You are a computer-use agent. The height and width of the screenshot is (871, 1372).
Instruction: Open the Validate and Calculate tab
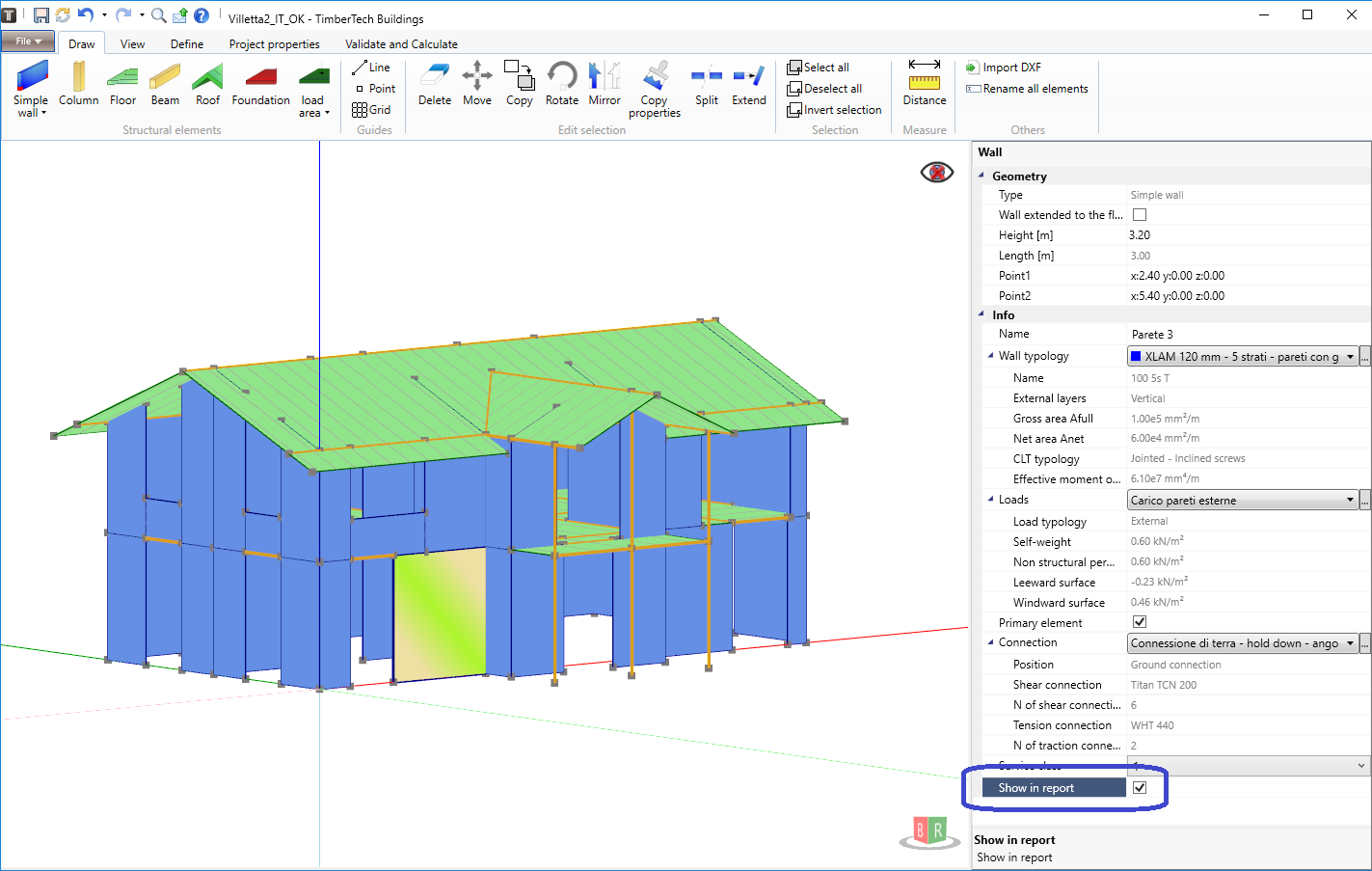[x=402, y=43]
